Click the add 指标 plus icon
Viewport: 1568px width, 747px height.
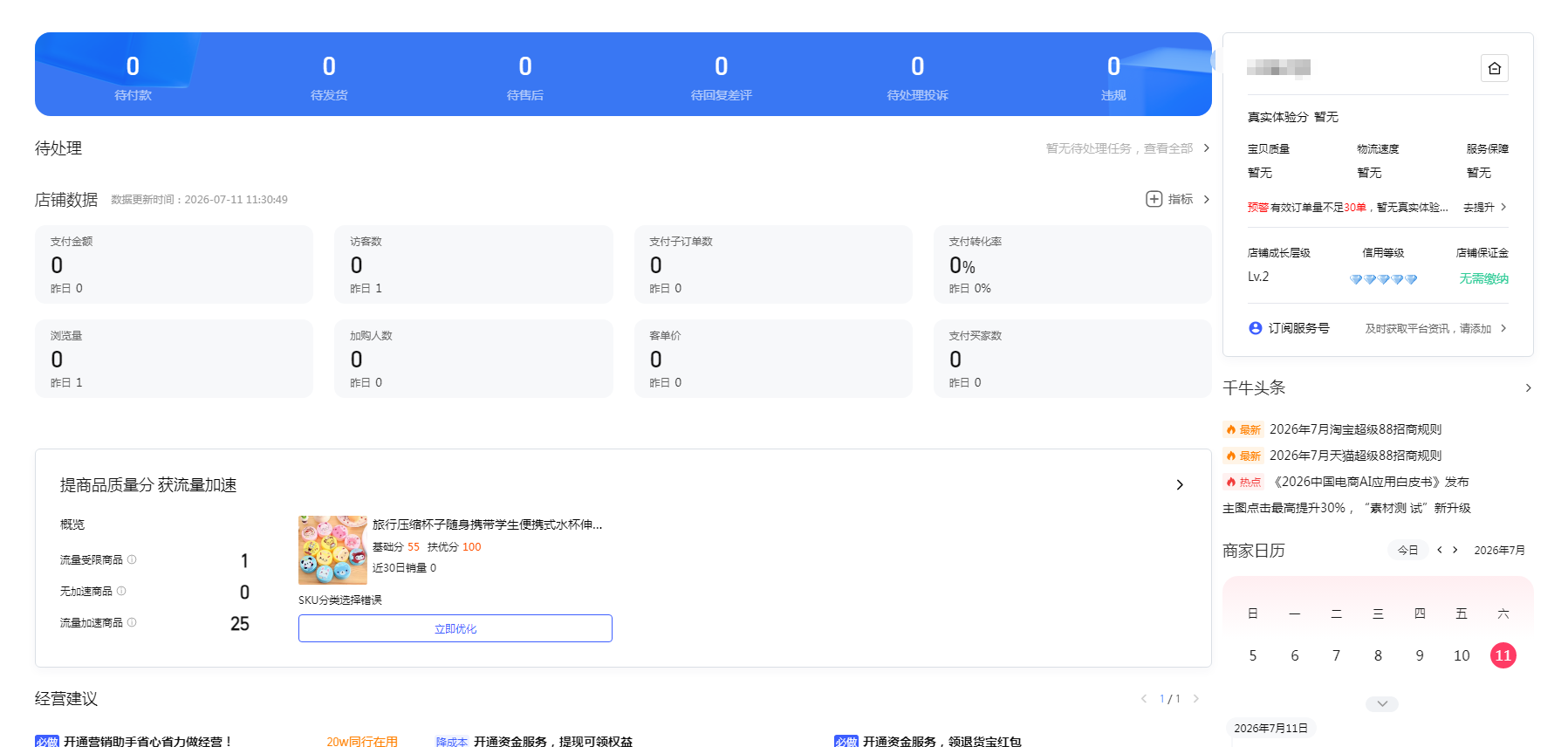[1154, 199]
